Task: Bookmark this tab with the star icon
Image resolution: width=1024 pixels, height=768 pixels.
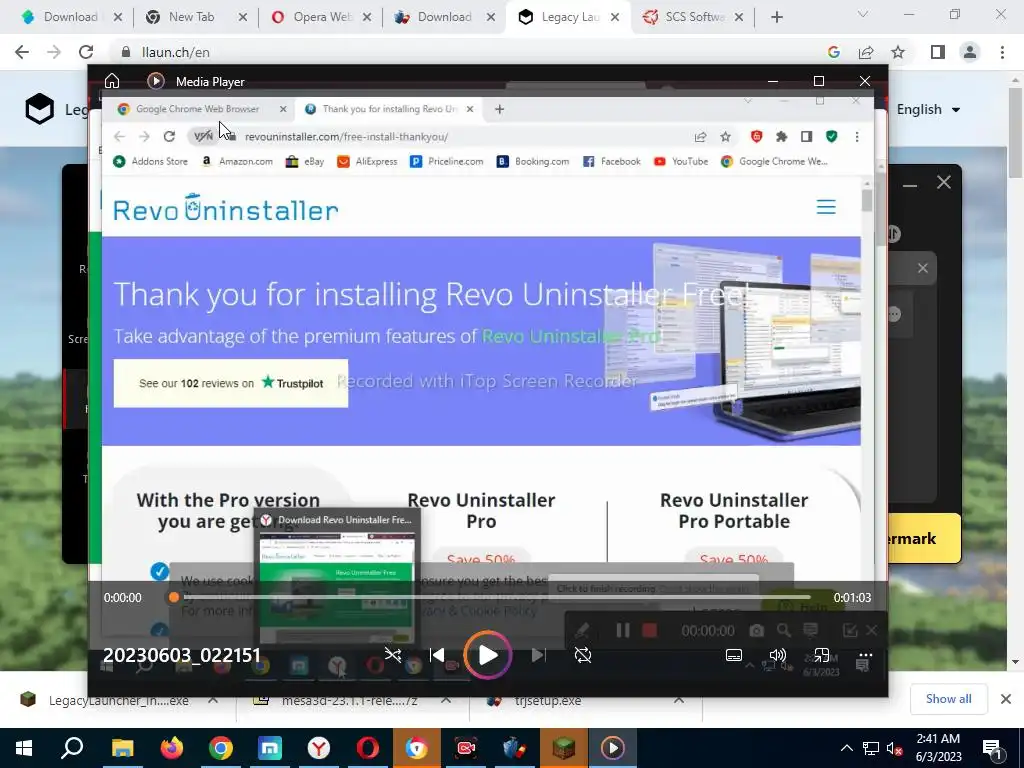Action: (898, 52)
